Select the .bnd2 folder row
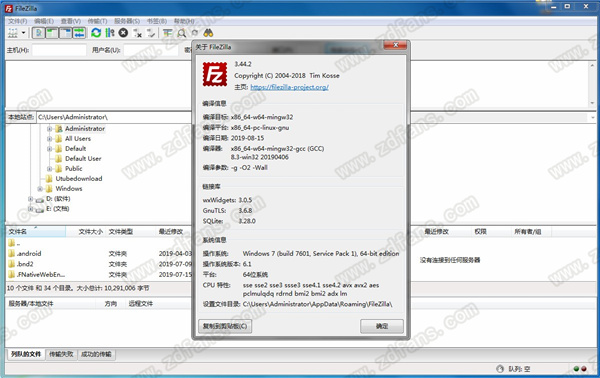The width and height of the screenshot is (600, 378). click(x=99, y=264)
